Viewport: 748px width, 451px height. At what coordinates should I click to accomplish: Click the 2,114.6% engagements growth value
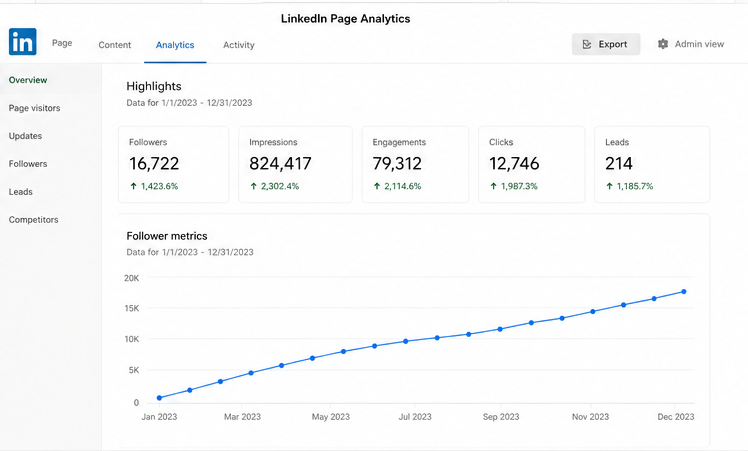click(403, 186)
